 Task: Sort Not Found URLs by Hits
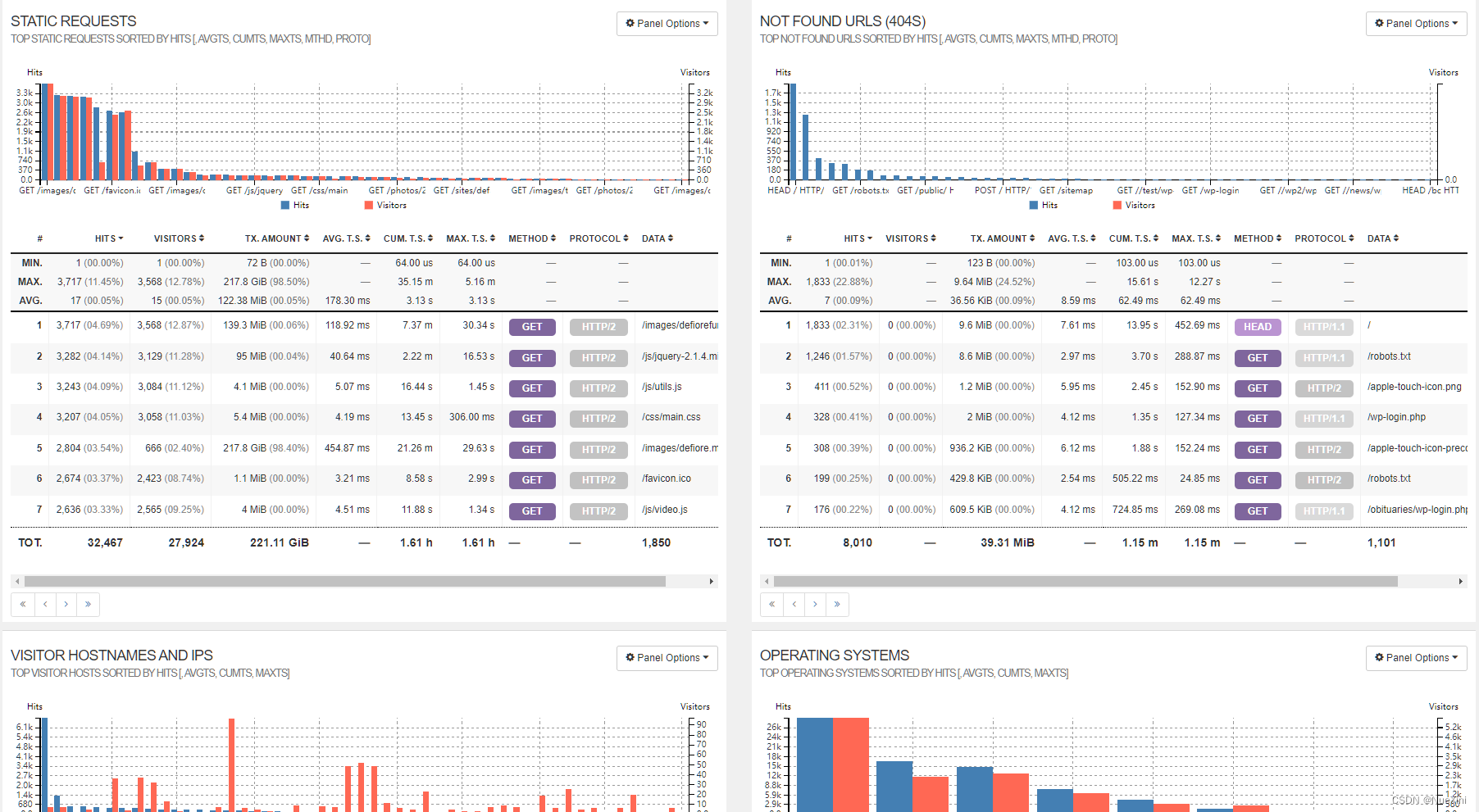pos(858,238)
